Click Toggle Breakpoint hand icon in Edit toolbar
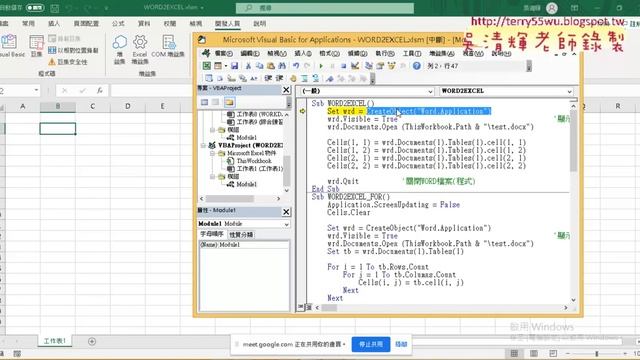Image resolution: width=640 pixels, height=360 pixels. click(x=293, y=78)
